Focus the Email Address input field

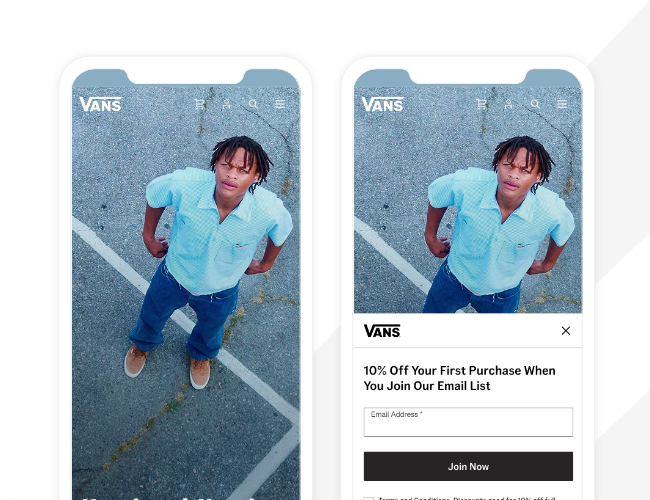click(x=468, y=422)
